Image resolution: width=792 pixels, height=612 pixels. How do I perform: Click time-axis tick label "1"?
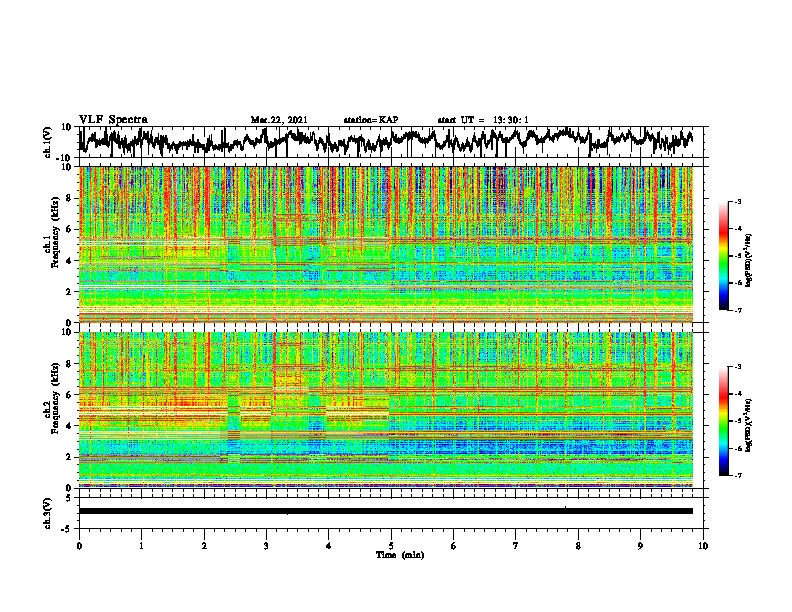pos(141,546)
